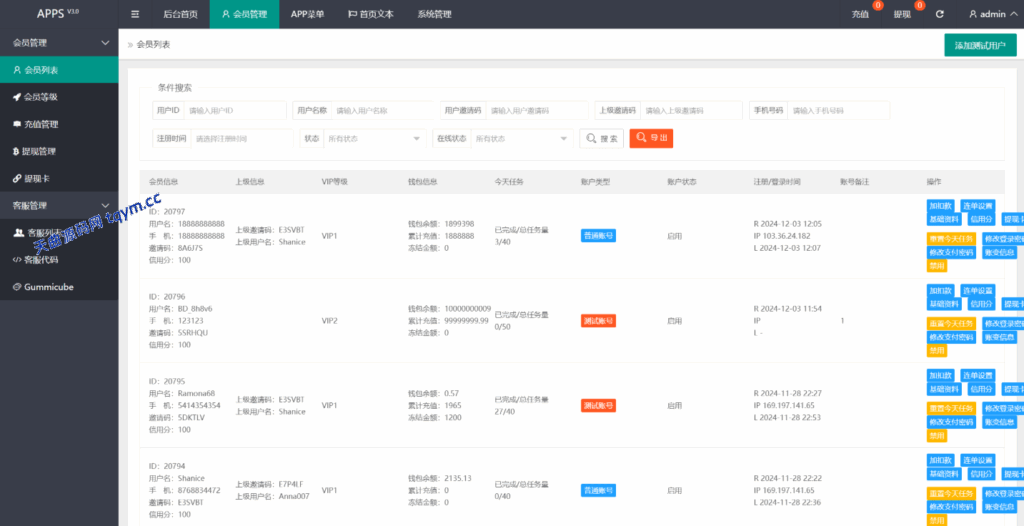Click the 添加测试用户 button
Image resolution: width=1024 pixels, height=526 pixels.
980,46
